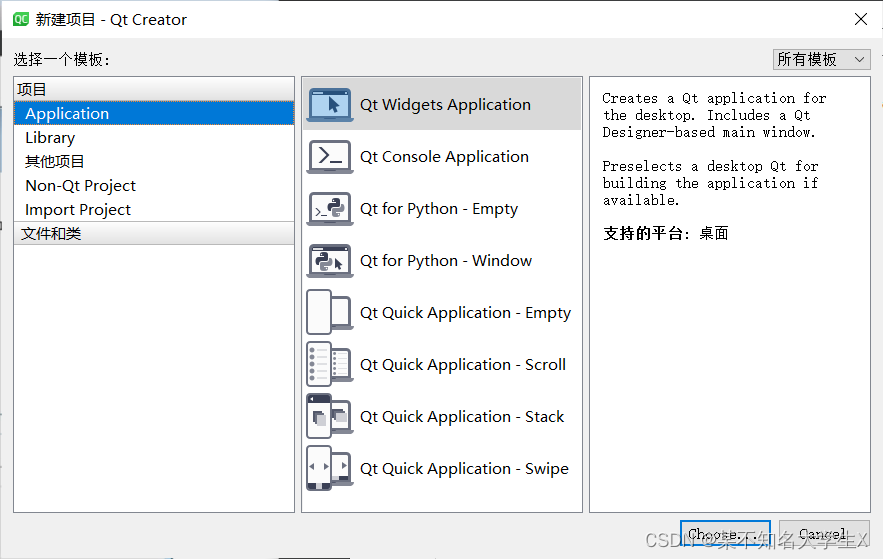Select Qt Quick Application - Empty label
This screenshot has width=883, height=559.
pos(465,312)
